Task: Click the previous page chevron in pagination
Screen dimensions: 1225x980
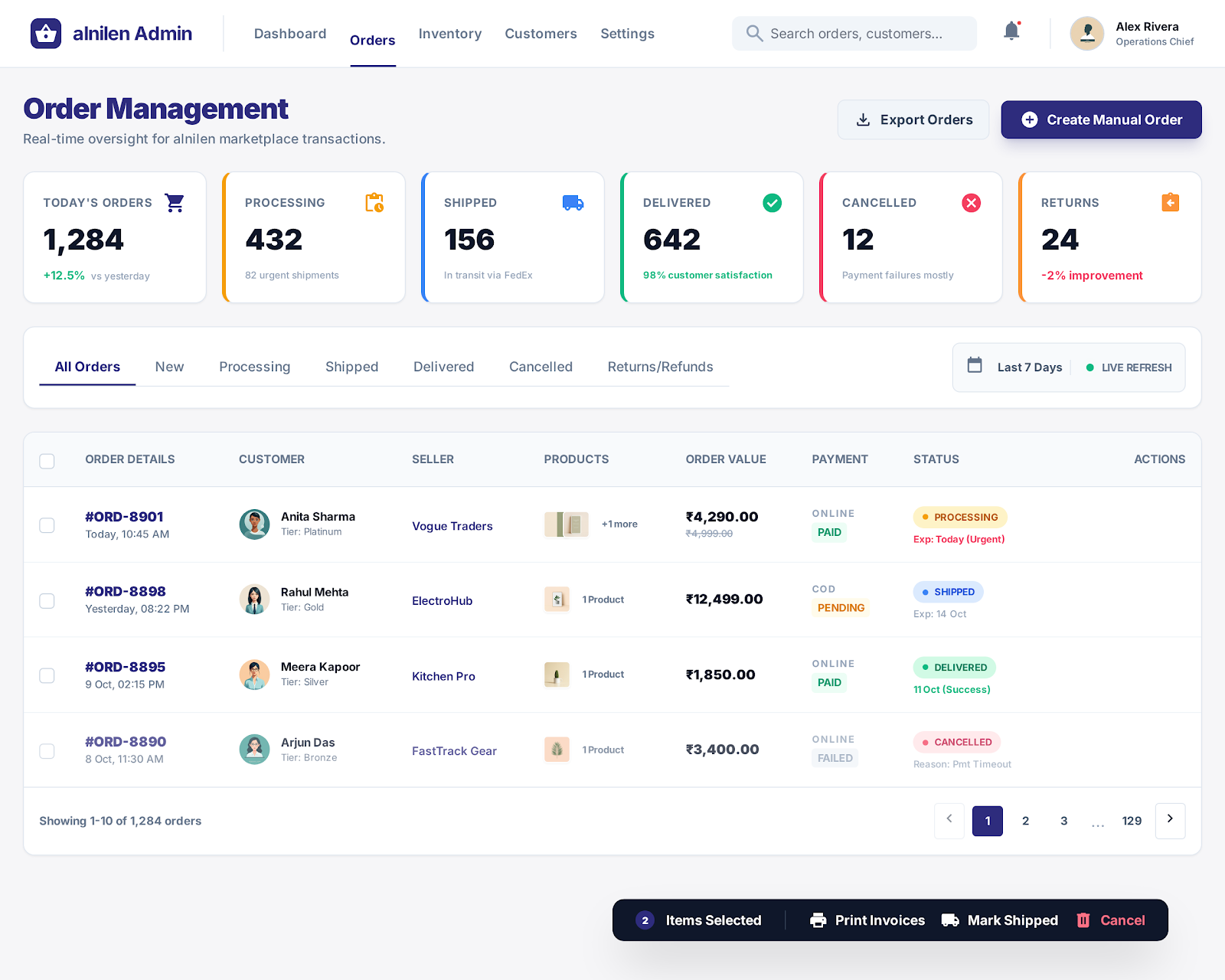Action: click(949, 821)
